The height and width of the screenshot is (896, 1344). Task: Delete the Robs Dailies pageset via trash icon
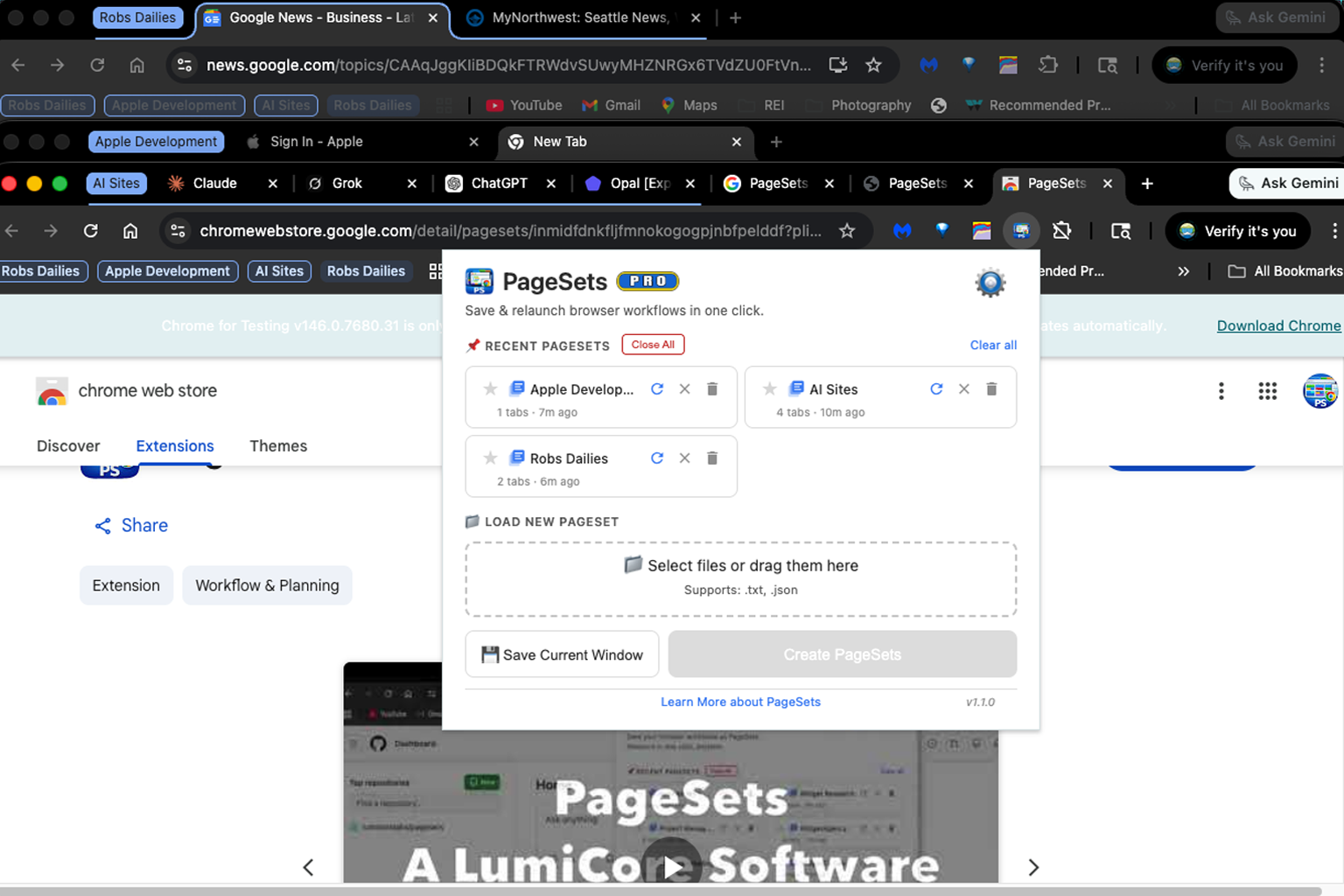712,458
